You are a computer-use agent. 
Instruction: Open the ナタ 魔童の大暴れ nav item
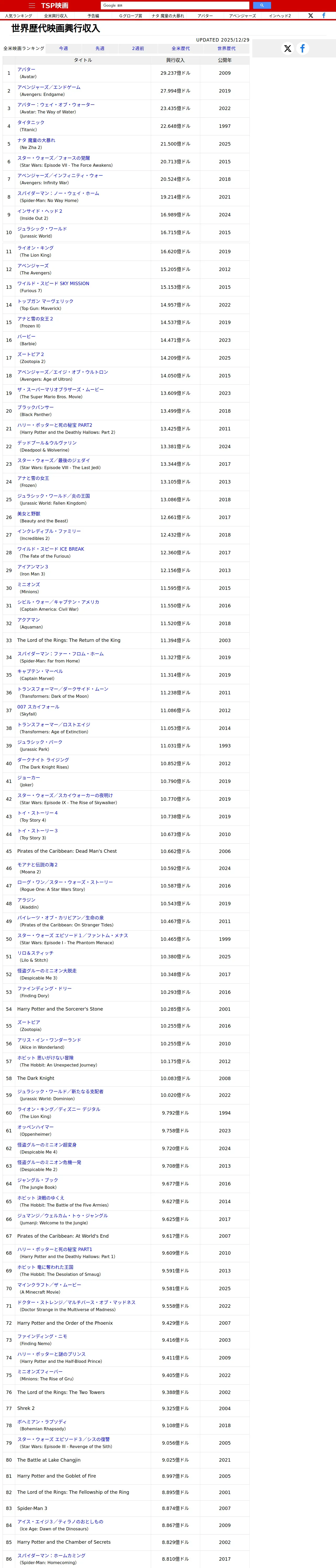pos(168,16)
